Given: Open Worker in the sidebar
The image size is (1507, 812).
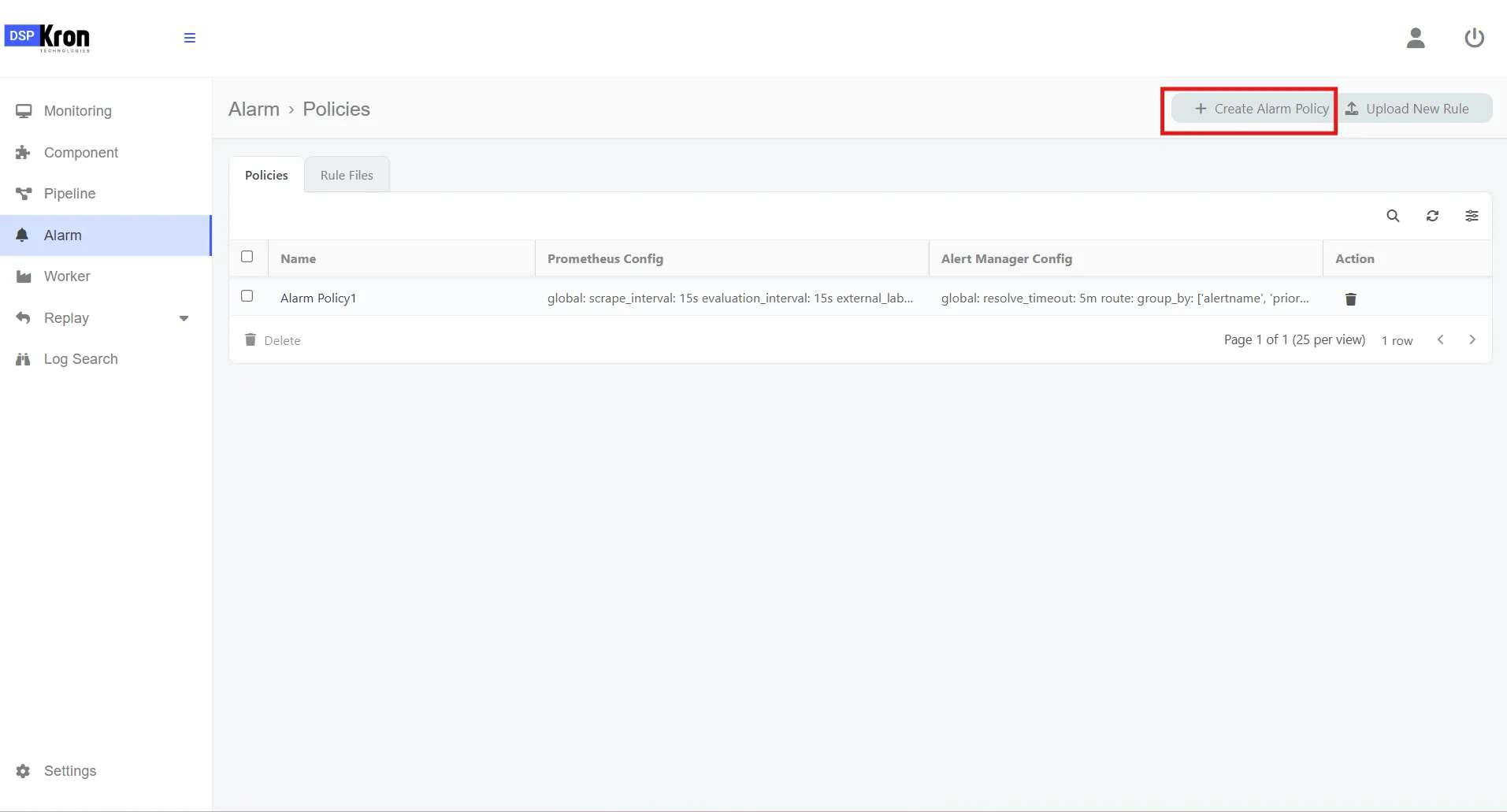Looking at the screenshot, I should point(106,276).
